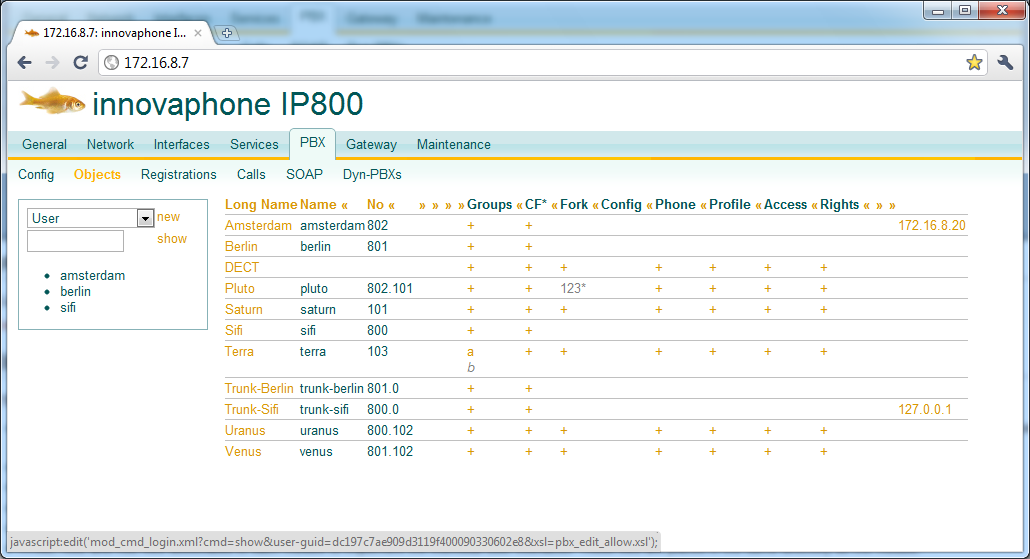This screenshot has height=559, width=1030.
Task: Open the Pluto user entry
Action: tap(240, 289)
